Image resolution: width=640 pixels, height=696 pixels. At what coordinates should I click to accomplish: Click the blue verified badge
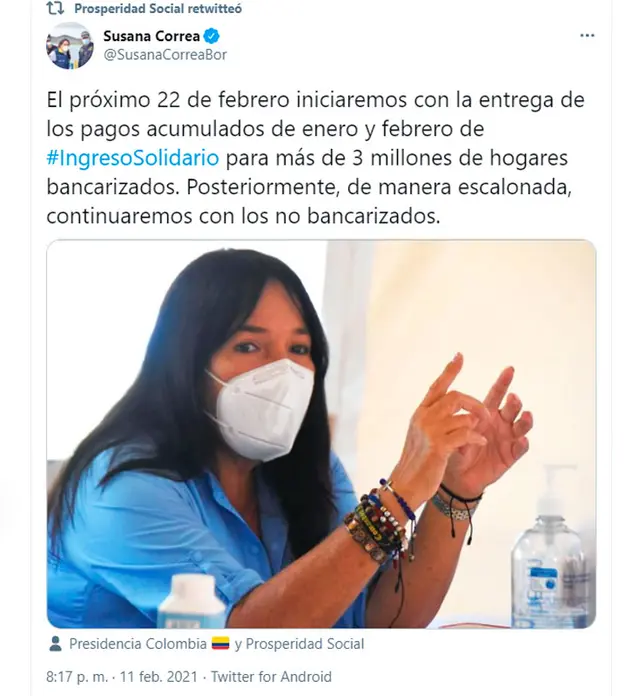click(x=212, y=36)
